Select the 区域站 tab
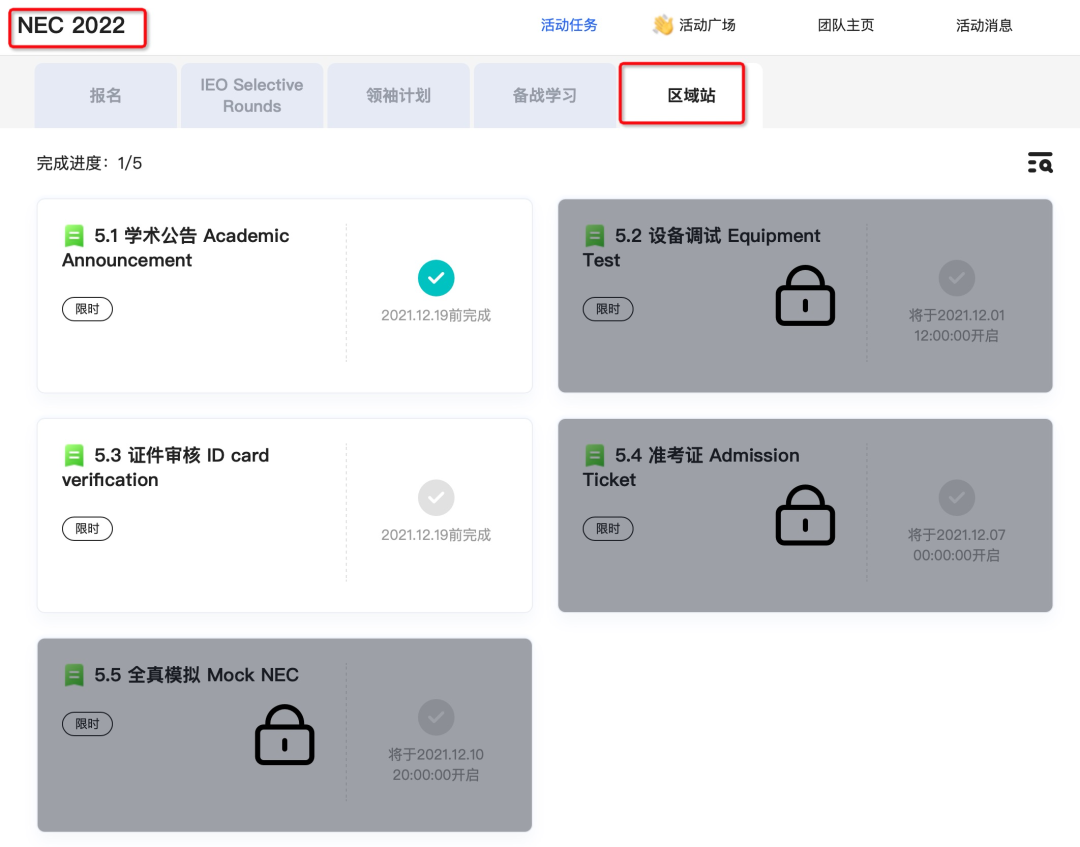 [692, 96]
